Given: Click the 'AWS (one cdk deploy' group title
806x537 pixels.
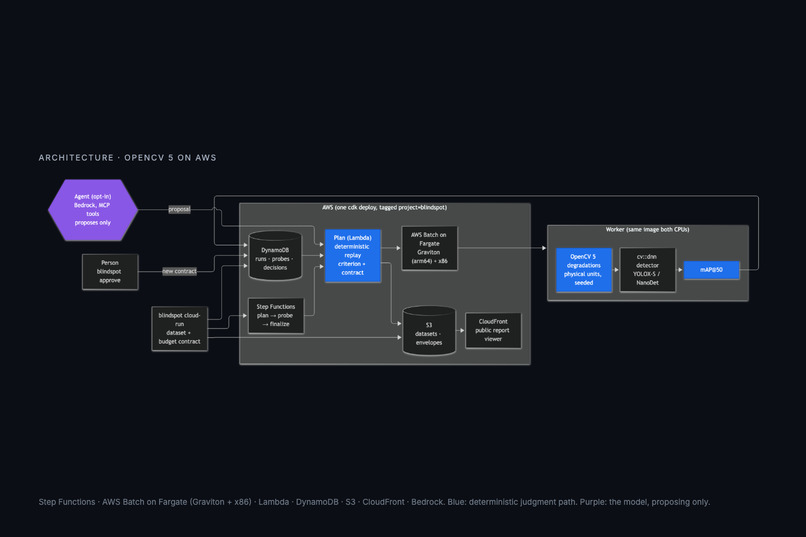Looking at the screenshot, I should [x=384, y=208].
